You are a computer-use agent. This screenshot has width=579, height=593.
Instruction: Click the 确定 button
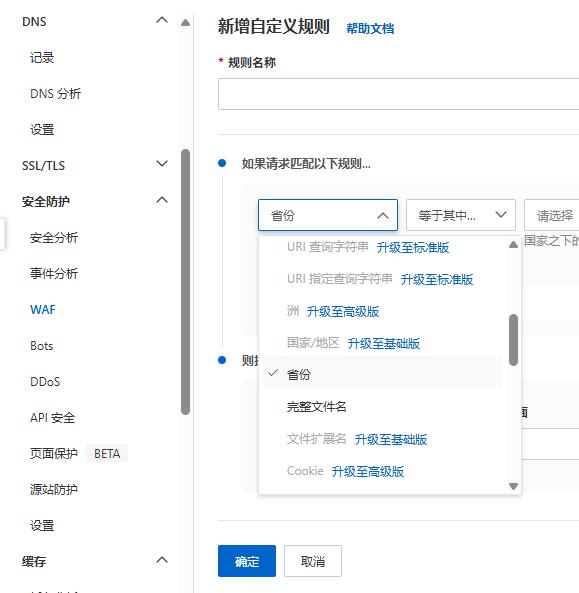tap(247, 561)
